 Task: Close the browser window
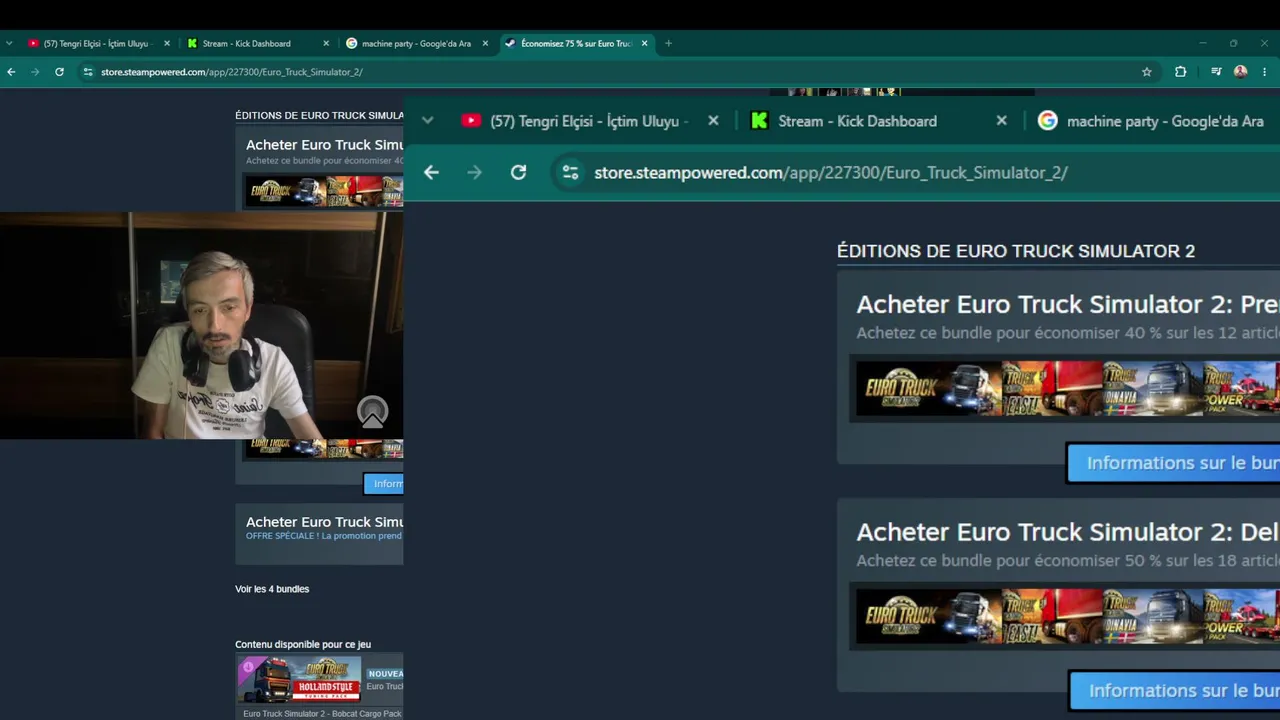pos(1265,43)
